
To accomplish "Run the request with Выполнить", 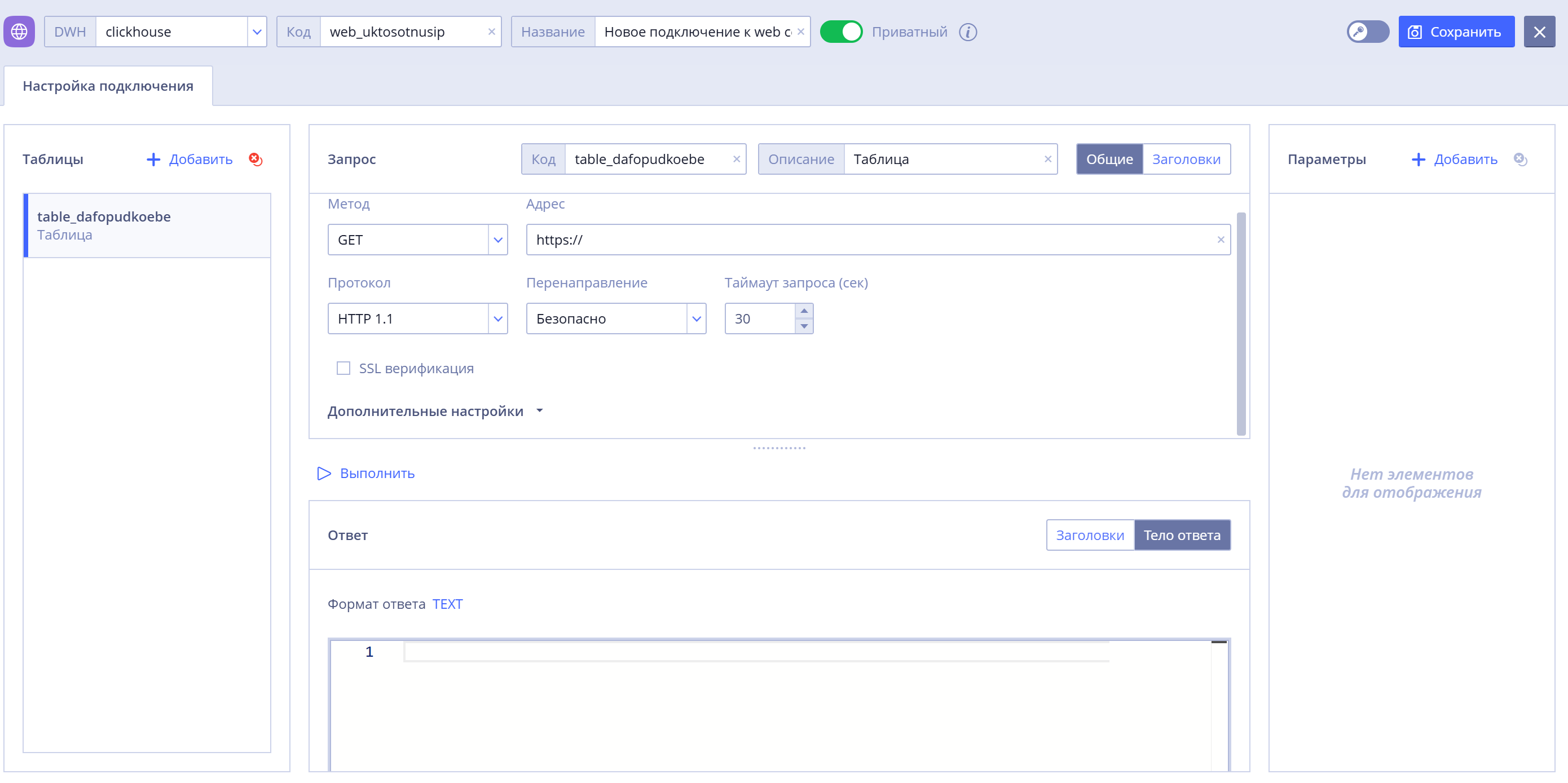I will (366, 474).
